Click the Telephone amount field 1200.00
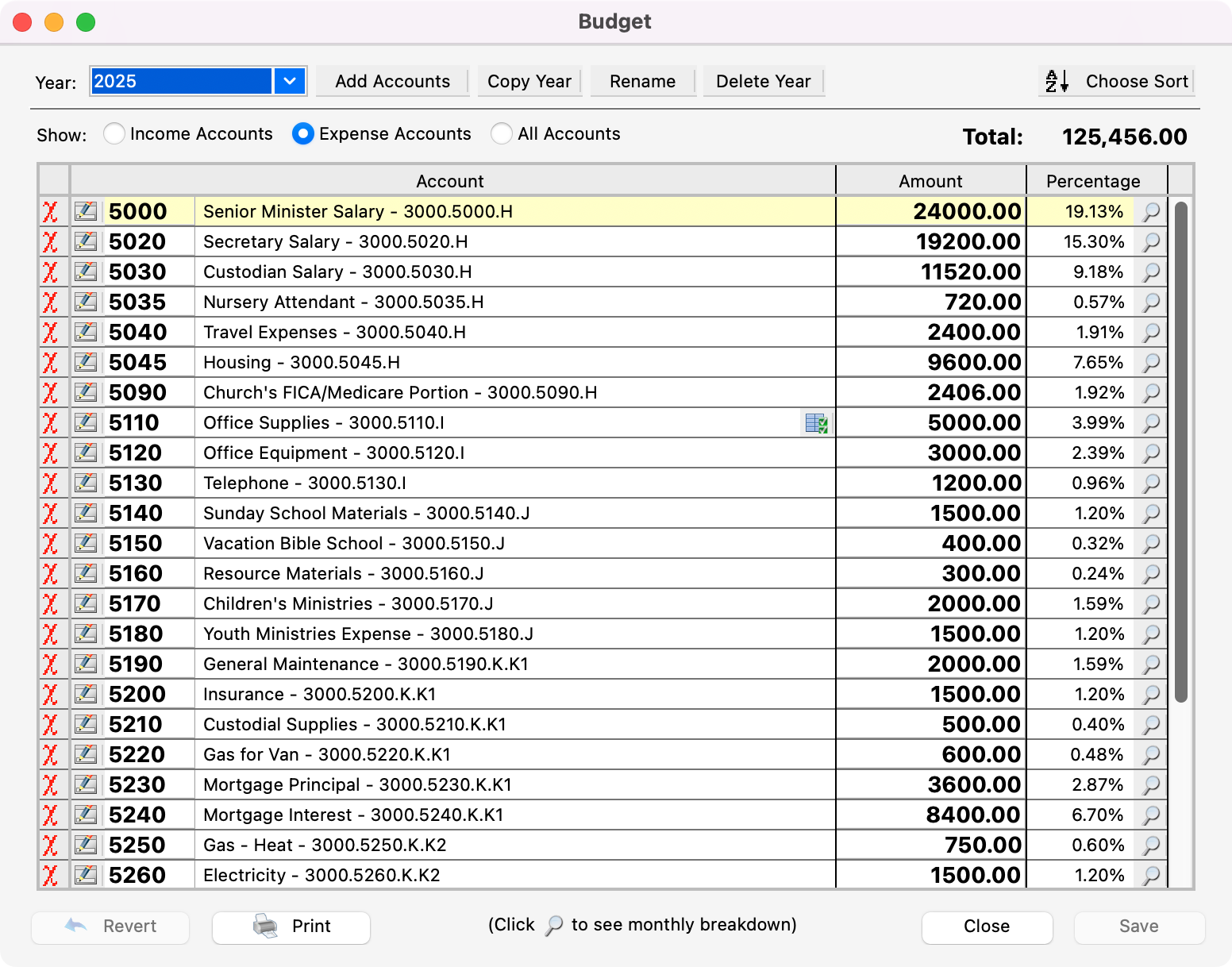1232x967 pixels. point(930,483)
